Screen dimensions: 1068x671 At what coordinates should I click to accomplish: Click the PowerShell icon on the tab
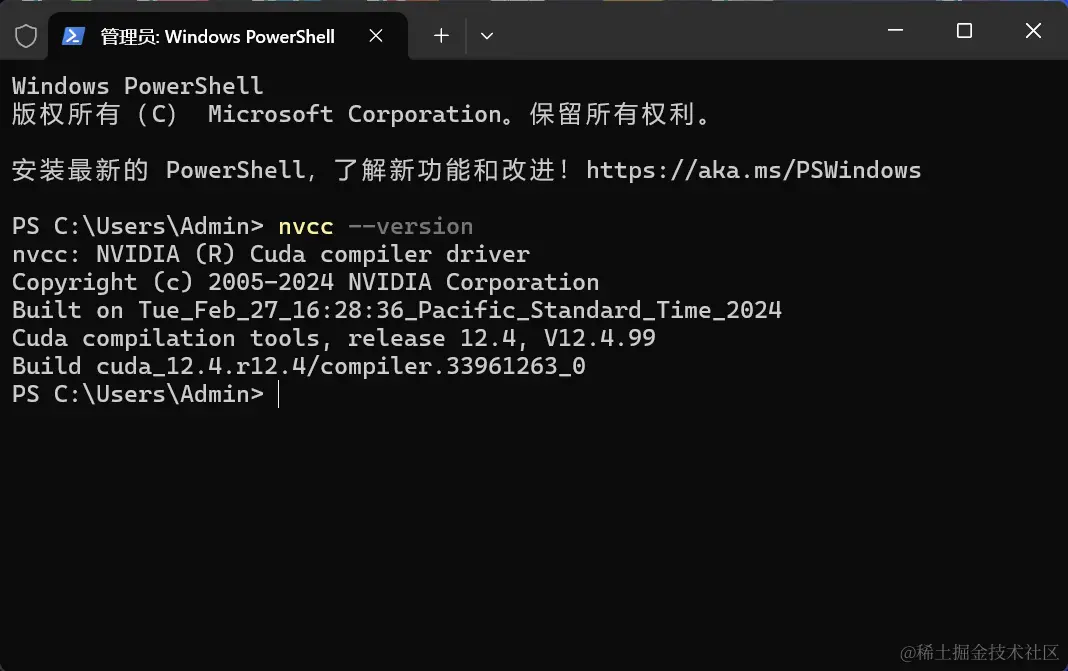click(x=73, y=36)
